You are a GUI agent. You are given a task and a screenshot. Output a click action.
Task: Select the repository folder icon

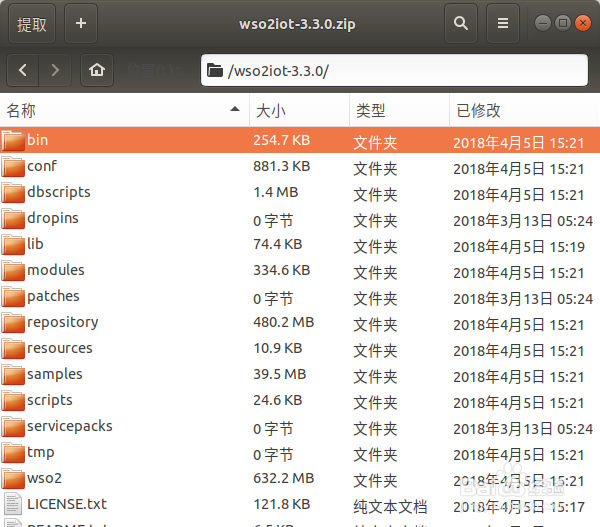coord(13,323)
